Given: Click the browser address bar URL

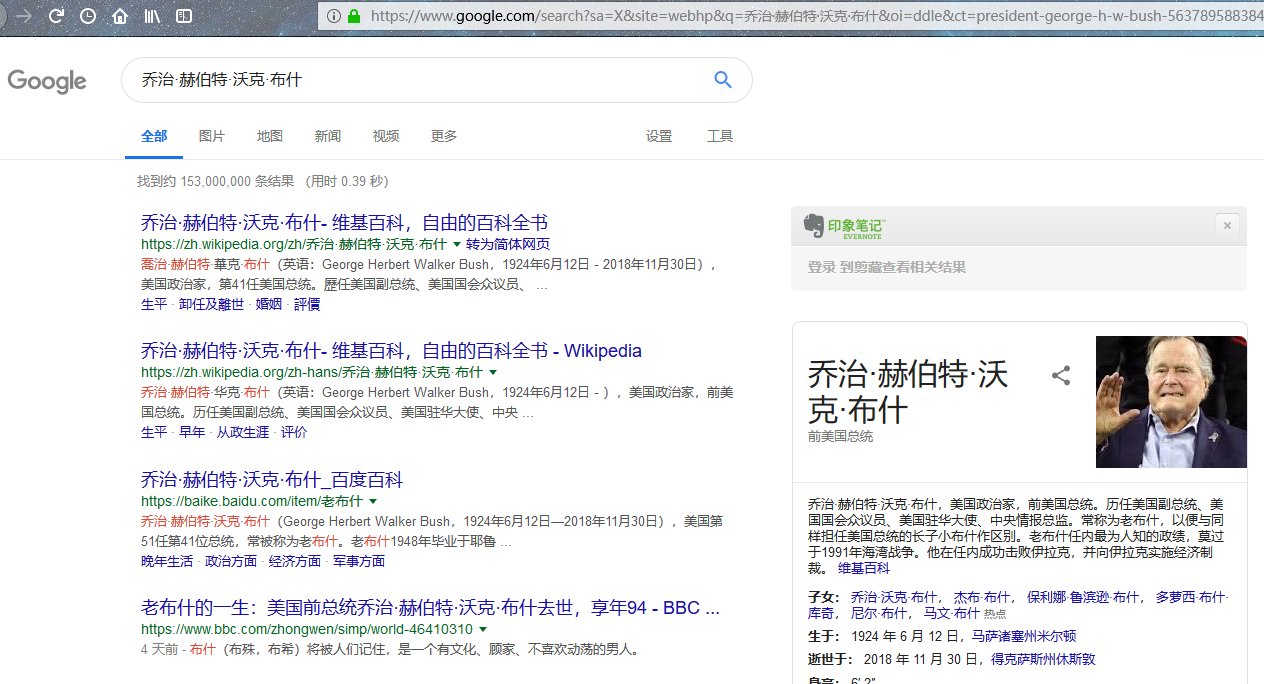Looking at the screenshot, I should (x=815, y=16).
